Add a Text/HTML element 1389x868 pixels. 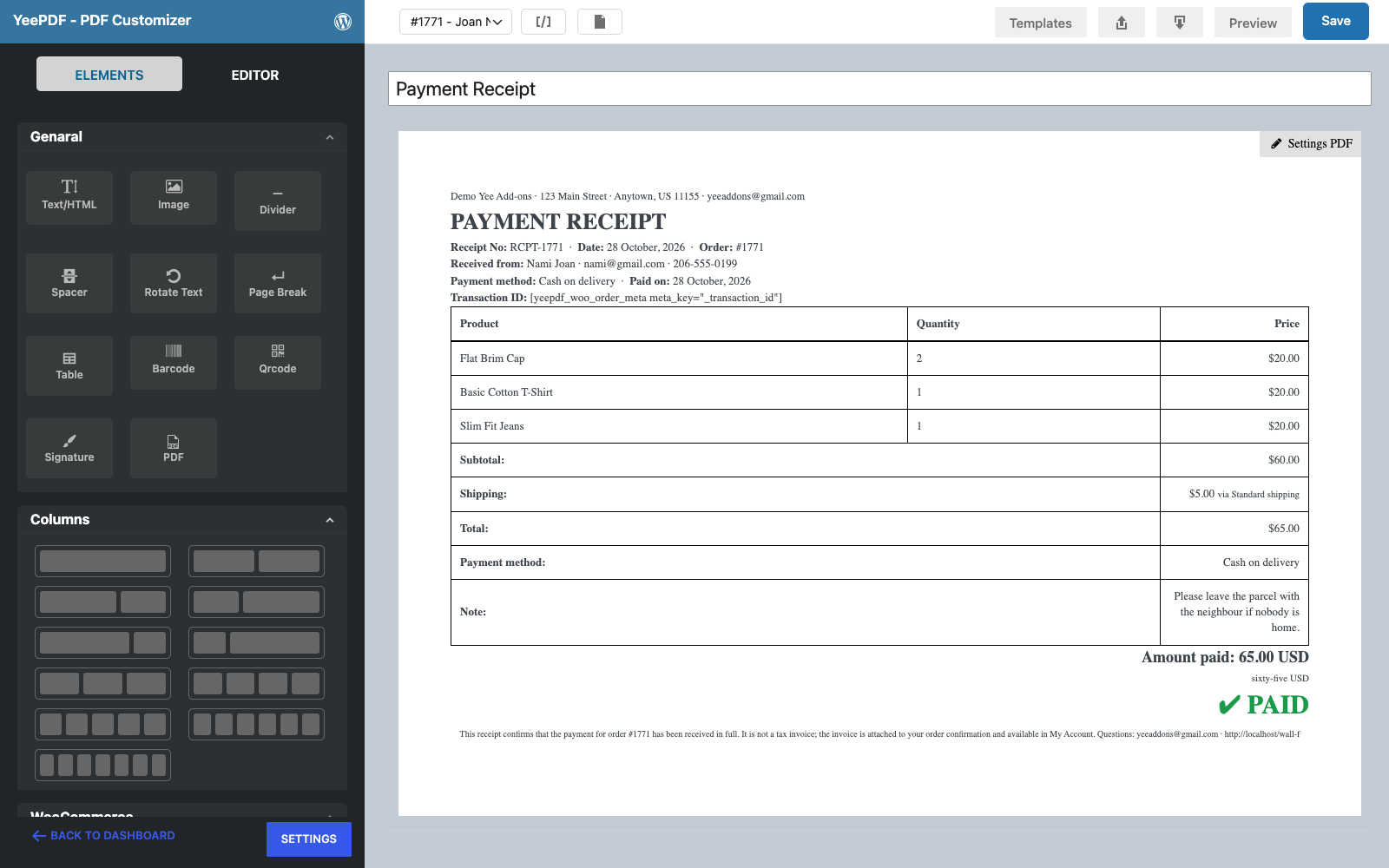tap(69, 198)
